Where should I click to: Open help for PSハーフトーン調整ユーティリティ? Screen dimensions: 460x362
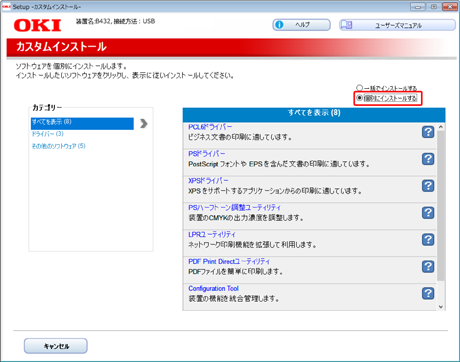428,213
